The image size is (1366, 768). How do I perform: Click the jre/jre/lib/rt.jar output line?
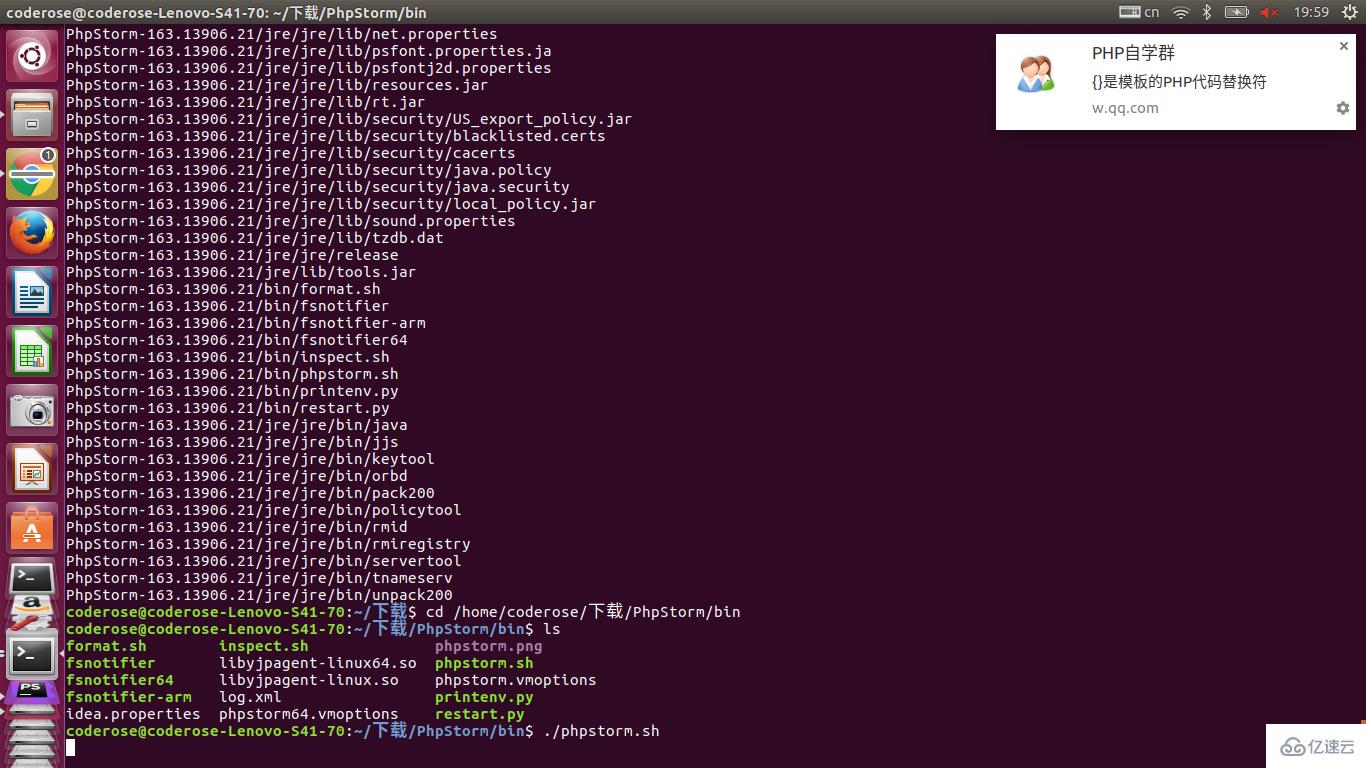(245, 102)
